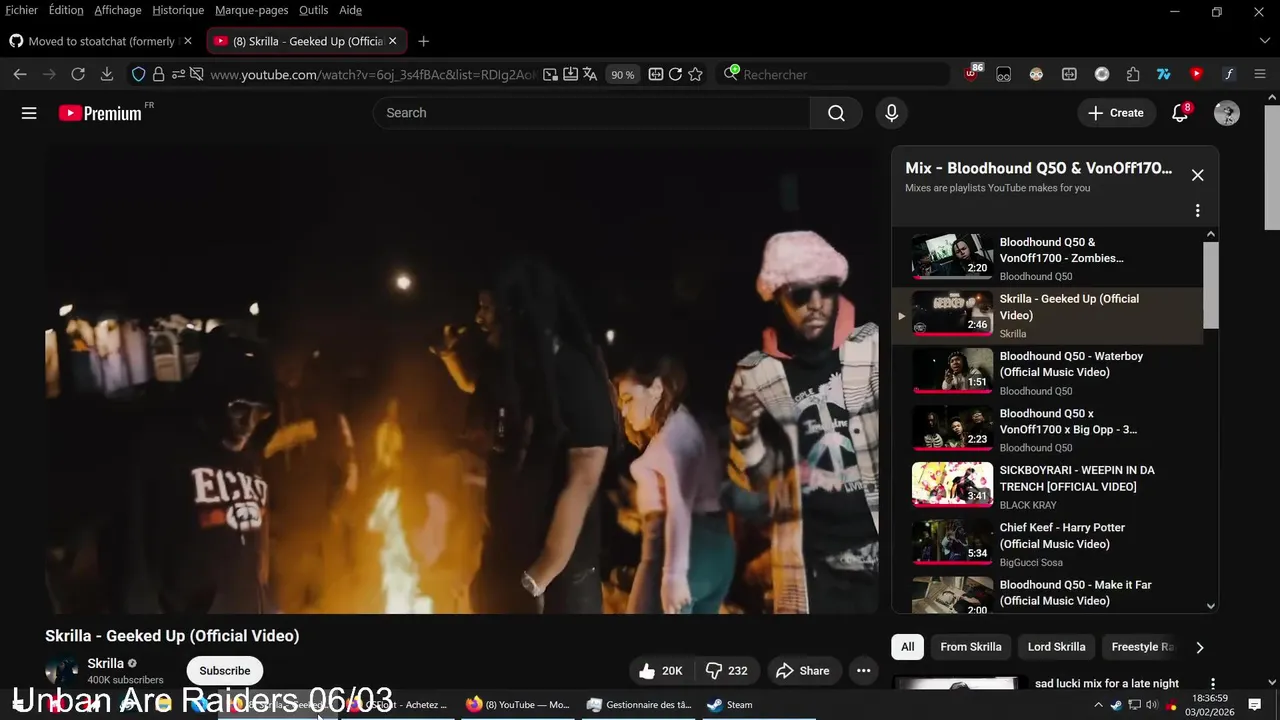Open Skrilla channel name link
The width and height of the screenshot is (1280, 720).
point(105,663)
